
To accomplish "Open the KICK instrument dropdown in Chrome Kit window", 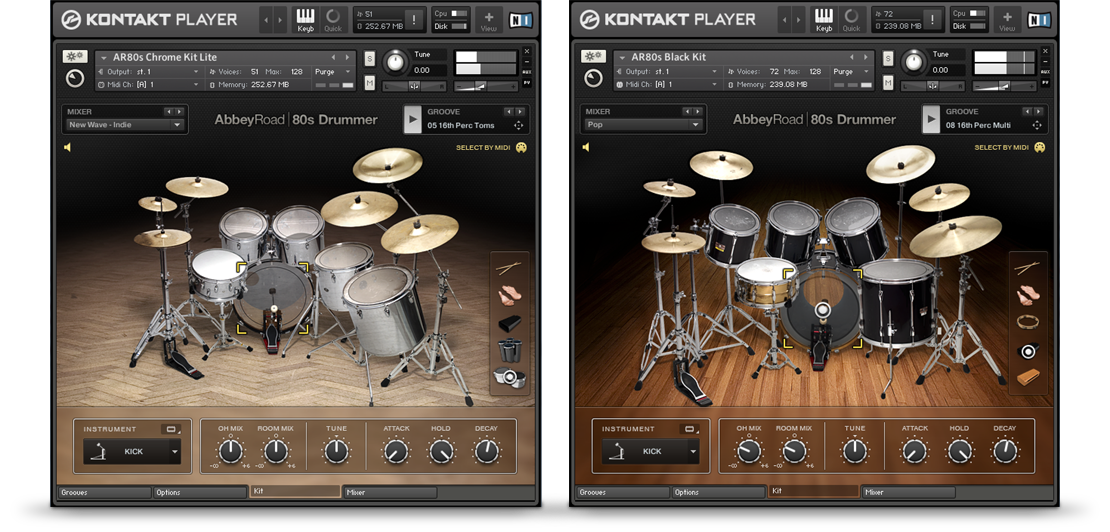I will tap(132, 451).
